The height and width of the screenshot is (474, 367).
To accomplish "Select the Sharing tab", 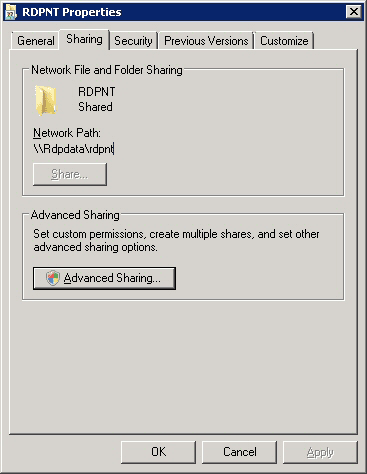I will [84, 39].
